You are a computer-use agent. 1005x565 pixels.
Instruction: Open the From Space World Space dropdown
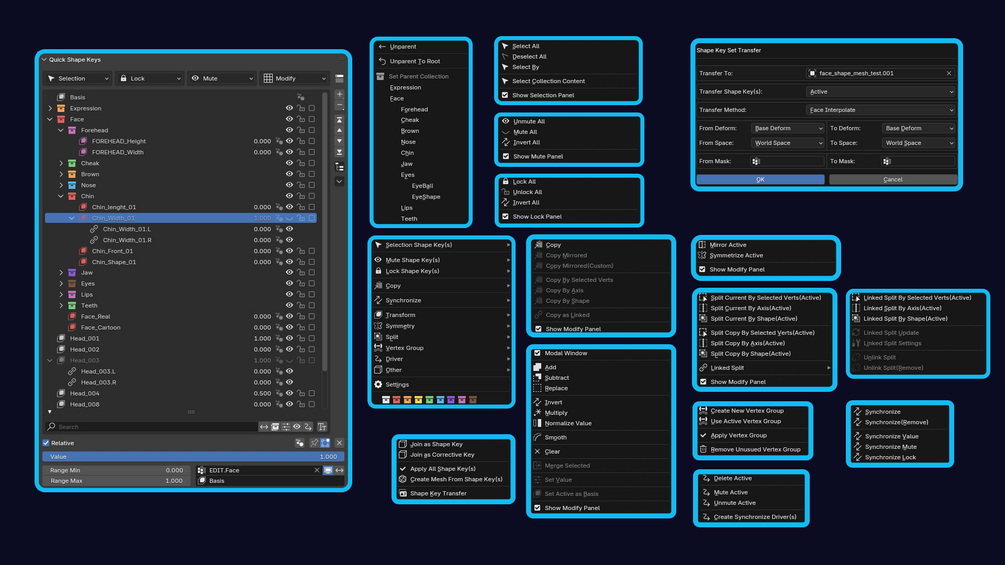pos(787,143)
